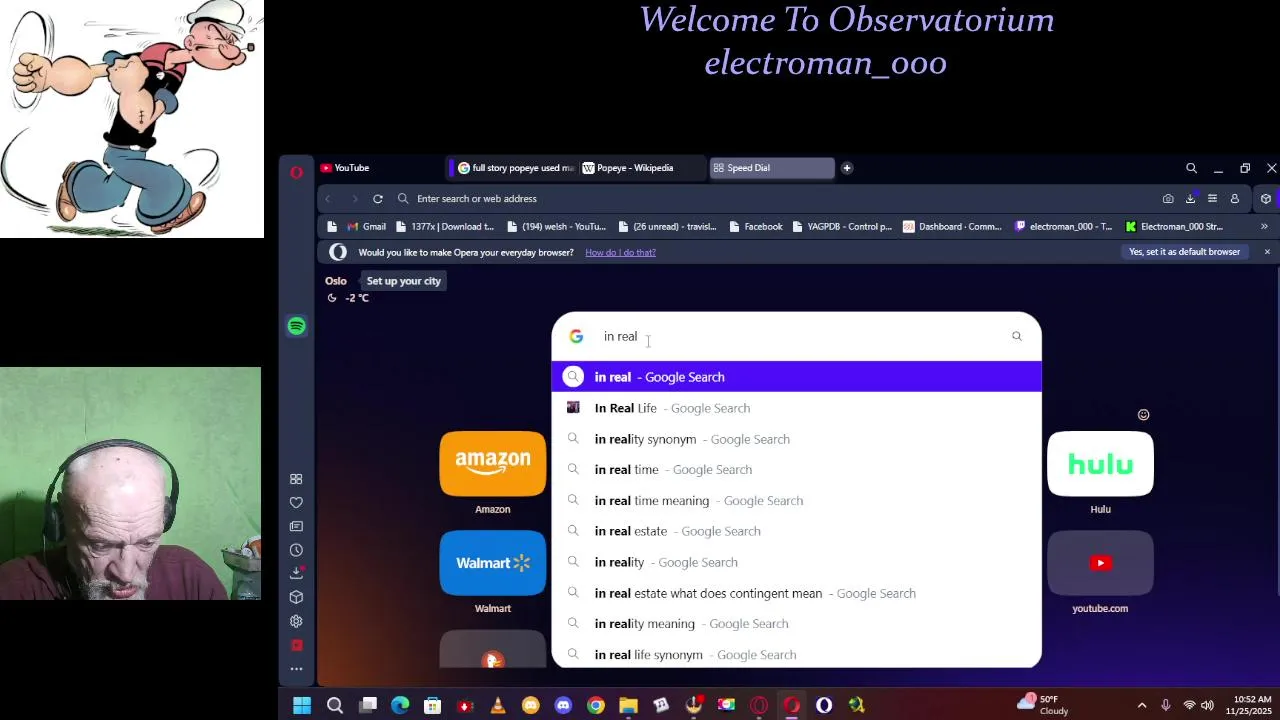The image size is (1280, 720).
Task: Click the smiley feedback icon
Action: click(1144, 415)
